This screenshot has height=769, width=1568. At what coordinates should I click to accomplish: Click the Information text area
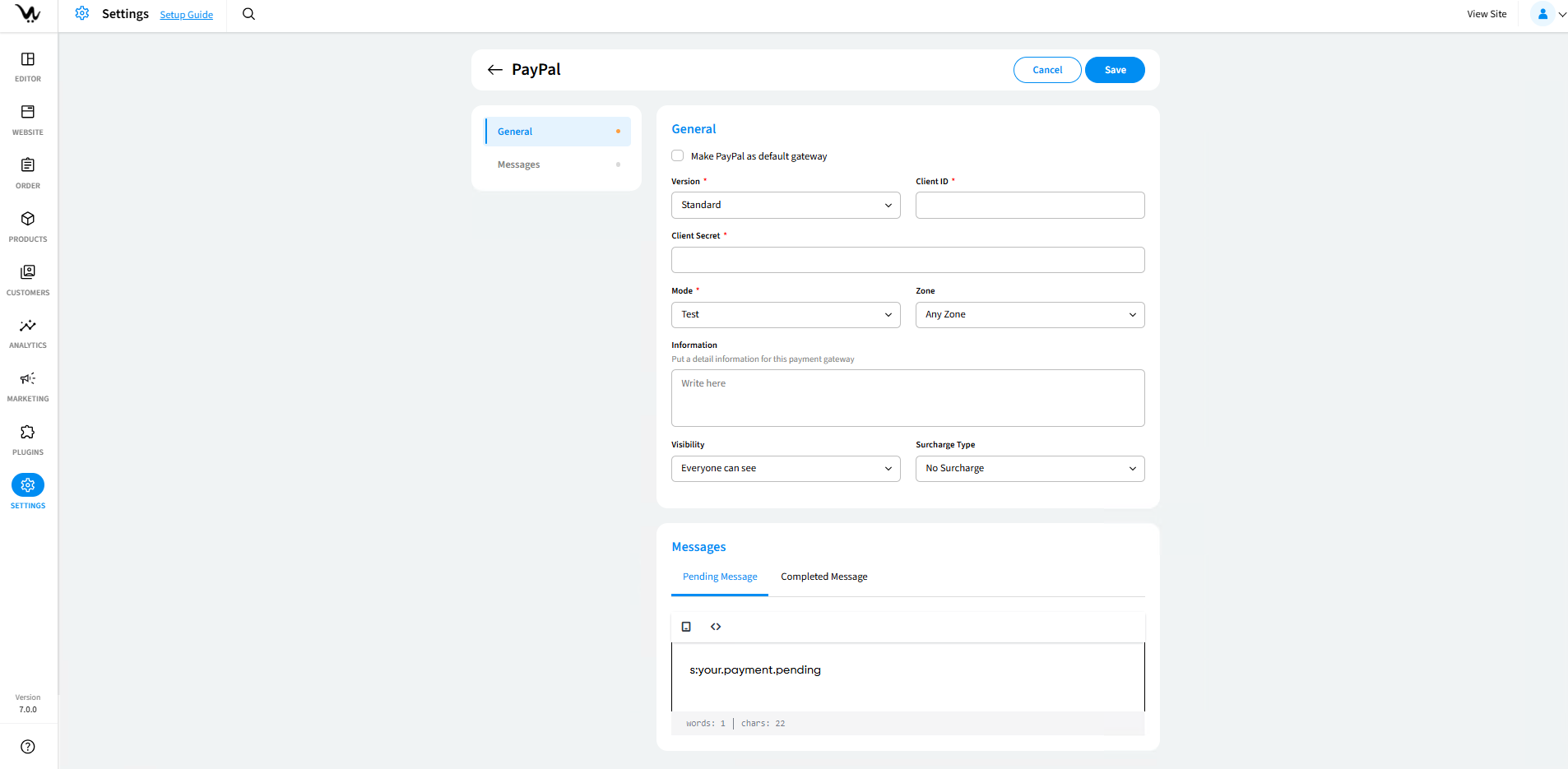(x=907, y=397)
